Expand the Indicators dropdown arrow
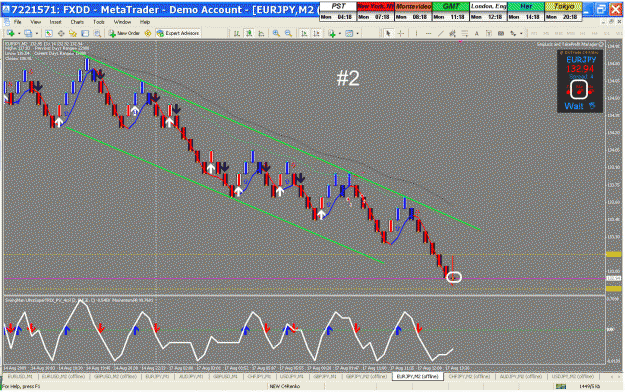The width and height of the screenshot is (625, 392). coord(340,33)
